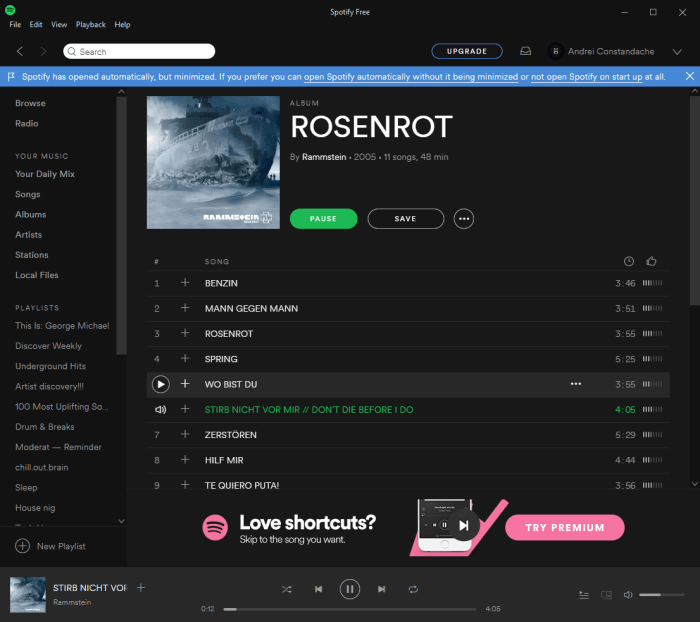Open the inbox tray icon beside Upgrade

[525, 51]
